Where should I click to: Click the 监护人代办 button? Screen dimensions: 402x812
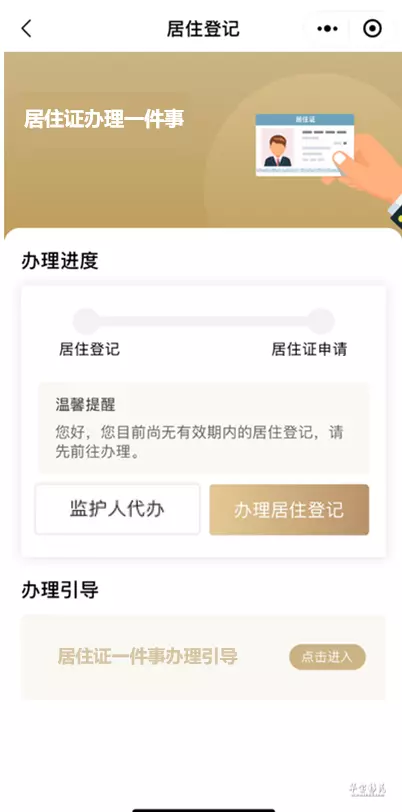[117, 509]
